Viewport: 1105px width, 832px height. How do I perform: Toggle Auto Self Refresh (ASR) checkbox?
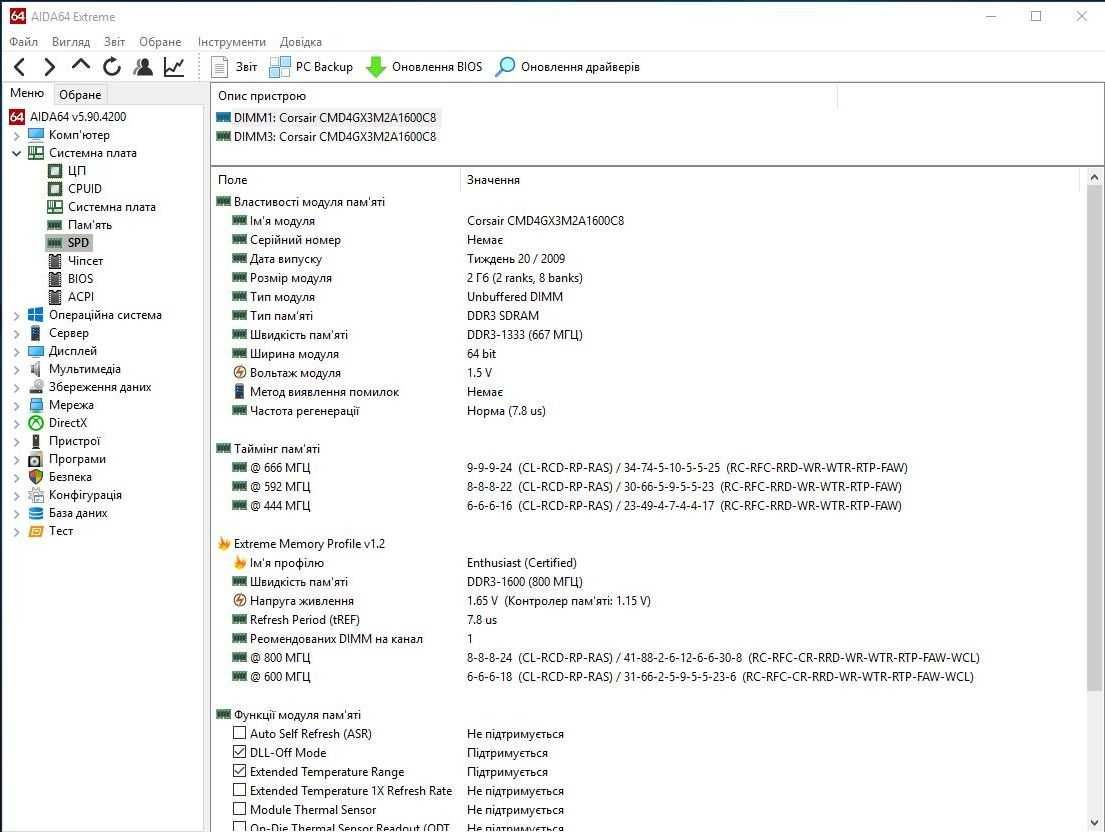coord(240,733)
